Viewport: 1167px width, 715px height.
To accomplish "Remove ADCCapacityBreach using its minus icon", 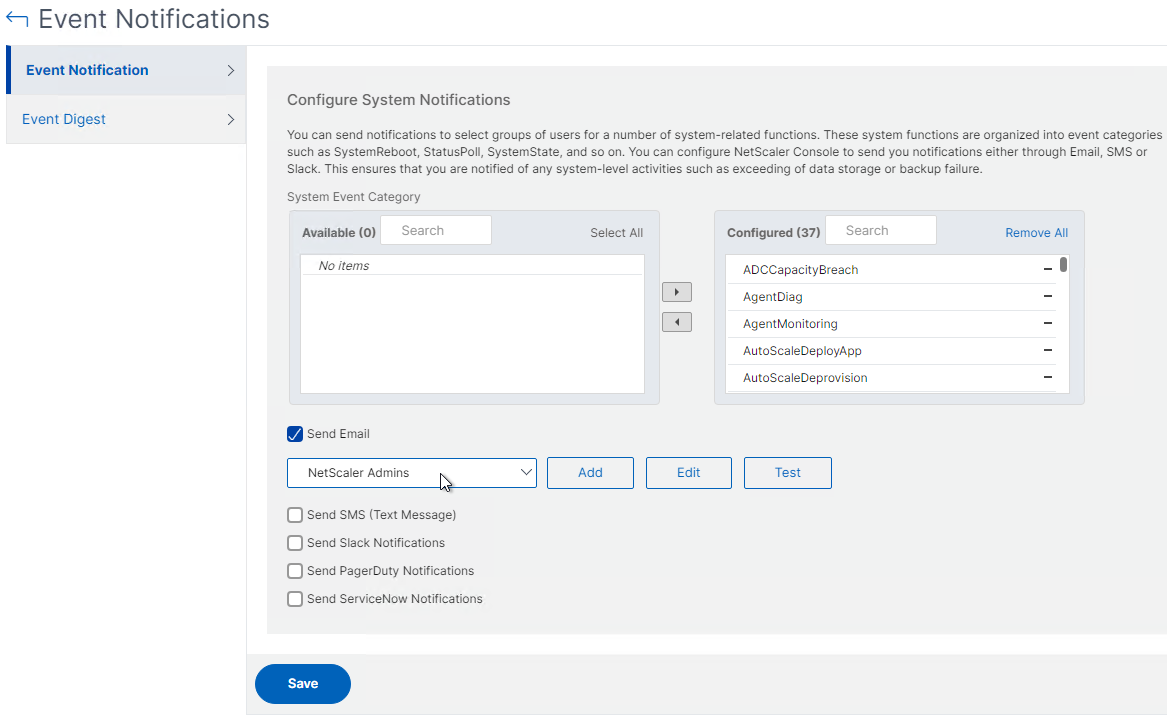I will pyautogui.click(x=1047, y=269).
